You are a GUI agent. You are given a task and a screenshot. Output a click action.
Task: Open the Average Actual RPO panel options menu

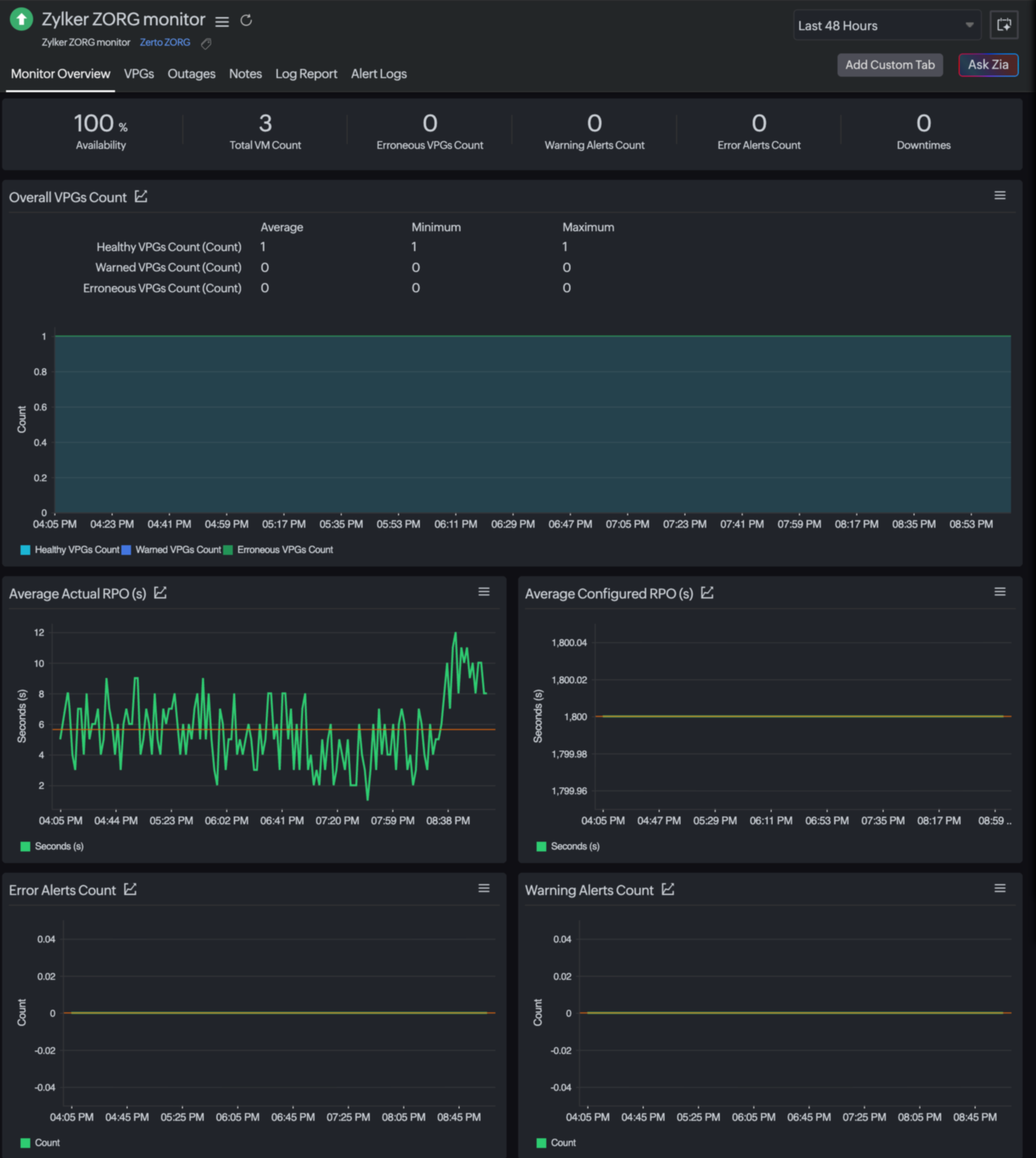click(x=484, y=592)
